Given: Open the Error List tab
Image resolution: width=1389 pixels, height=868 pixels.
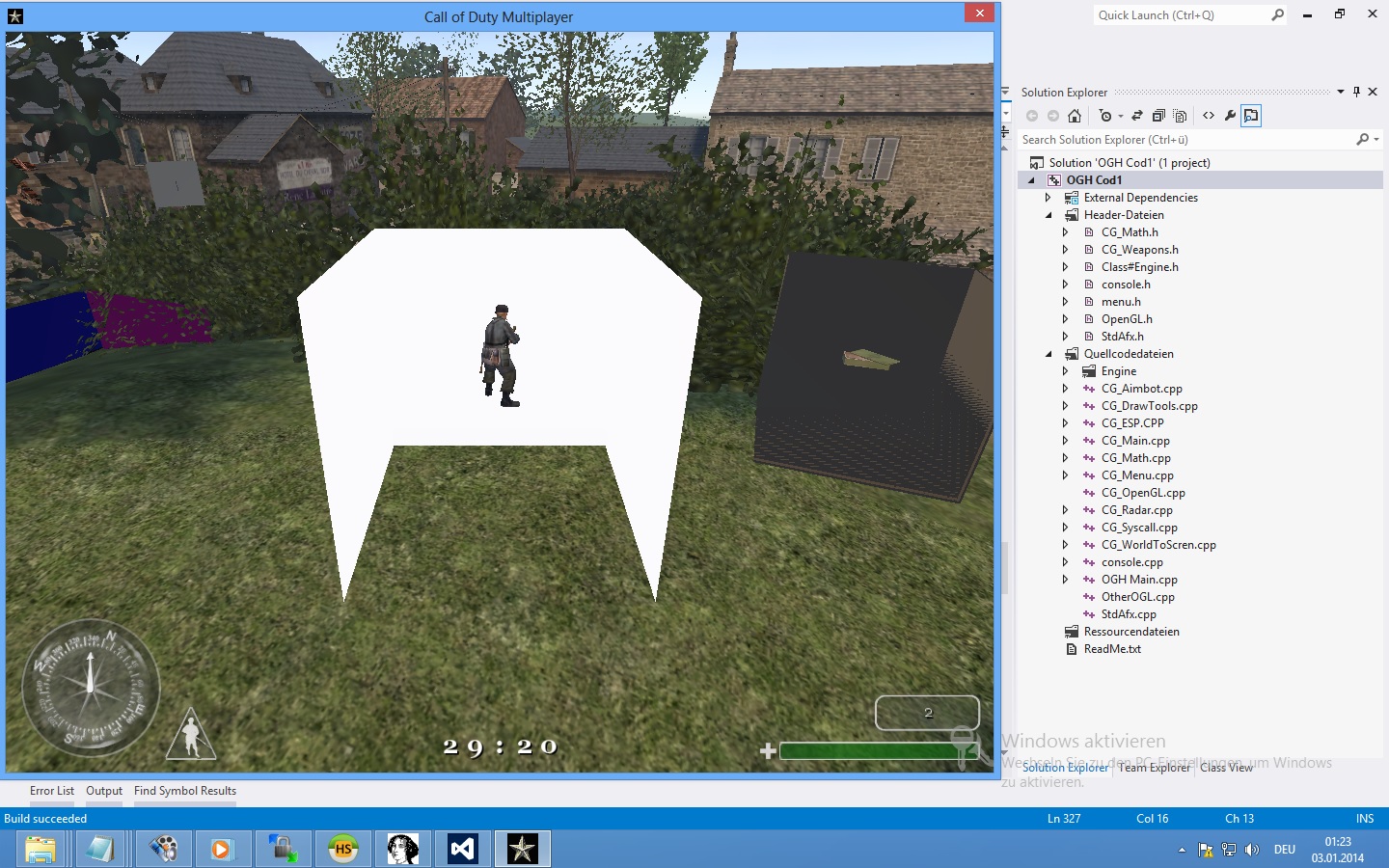Looking at the screenshot, I should point(52,791).
